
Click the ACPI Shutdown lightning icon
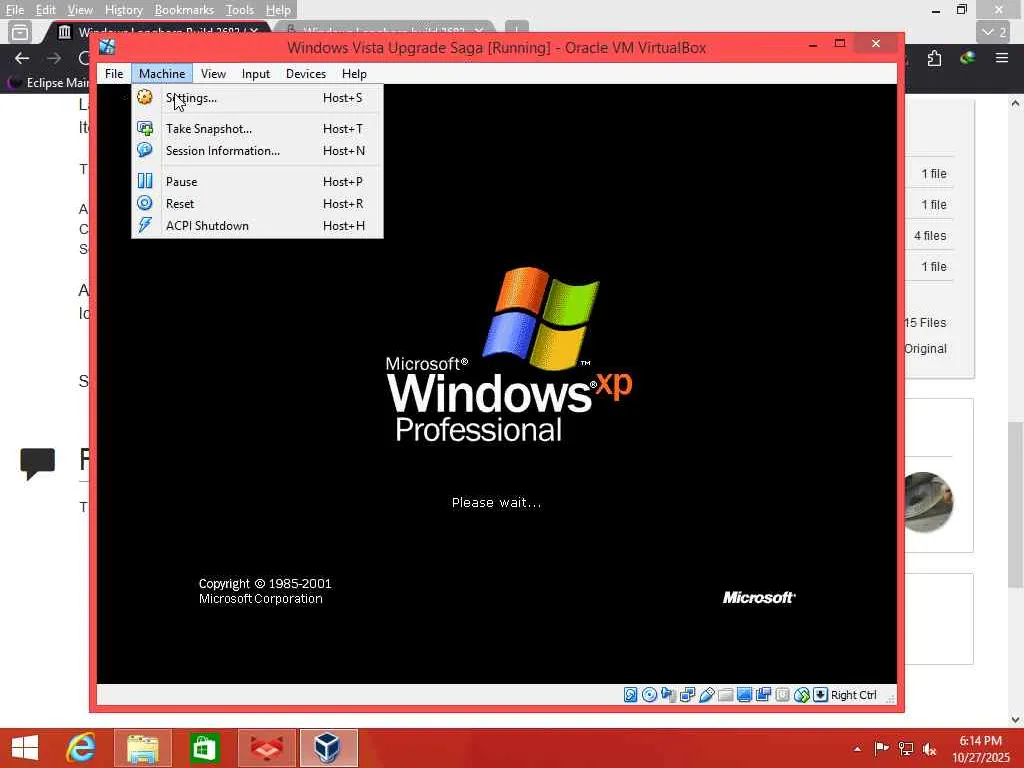(x=145, y=225)
